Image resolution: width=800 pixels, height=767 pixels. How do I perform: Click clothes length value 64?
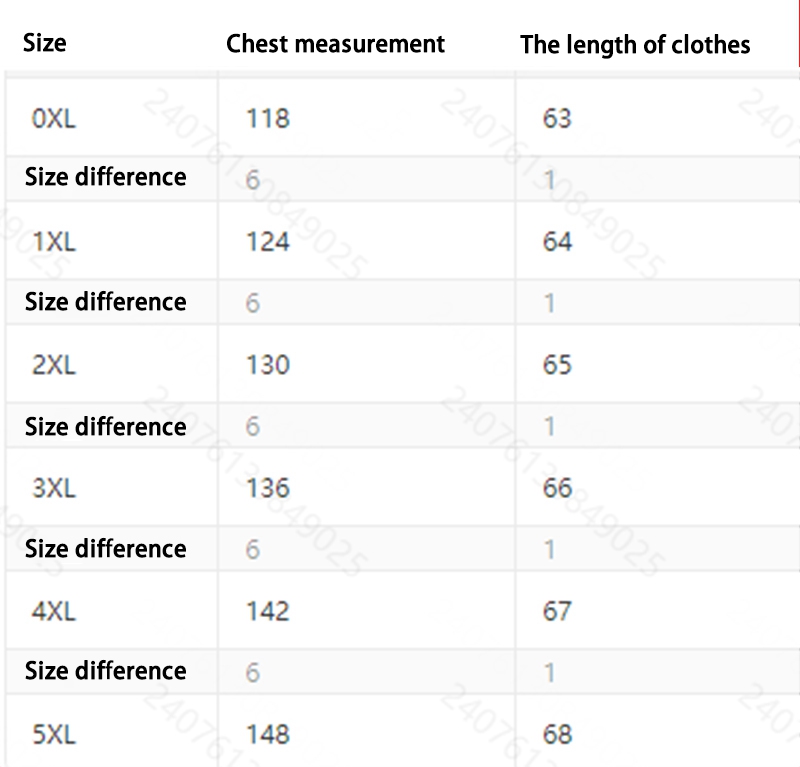(x=557, y=241)
